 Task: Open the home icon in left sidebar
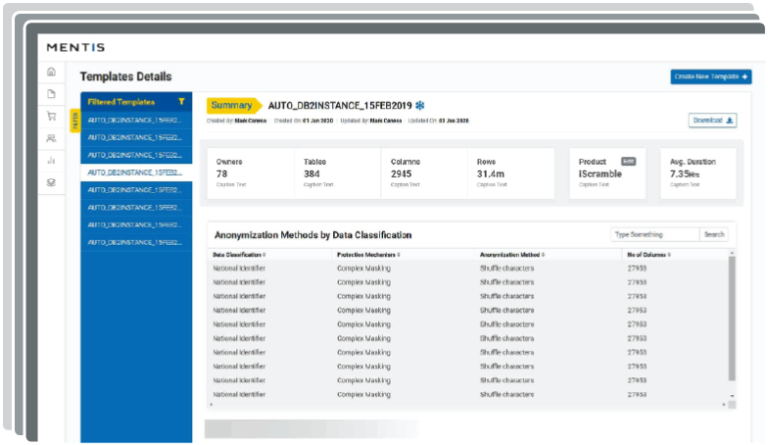(51, 72)
